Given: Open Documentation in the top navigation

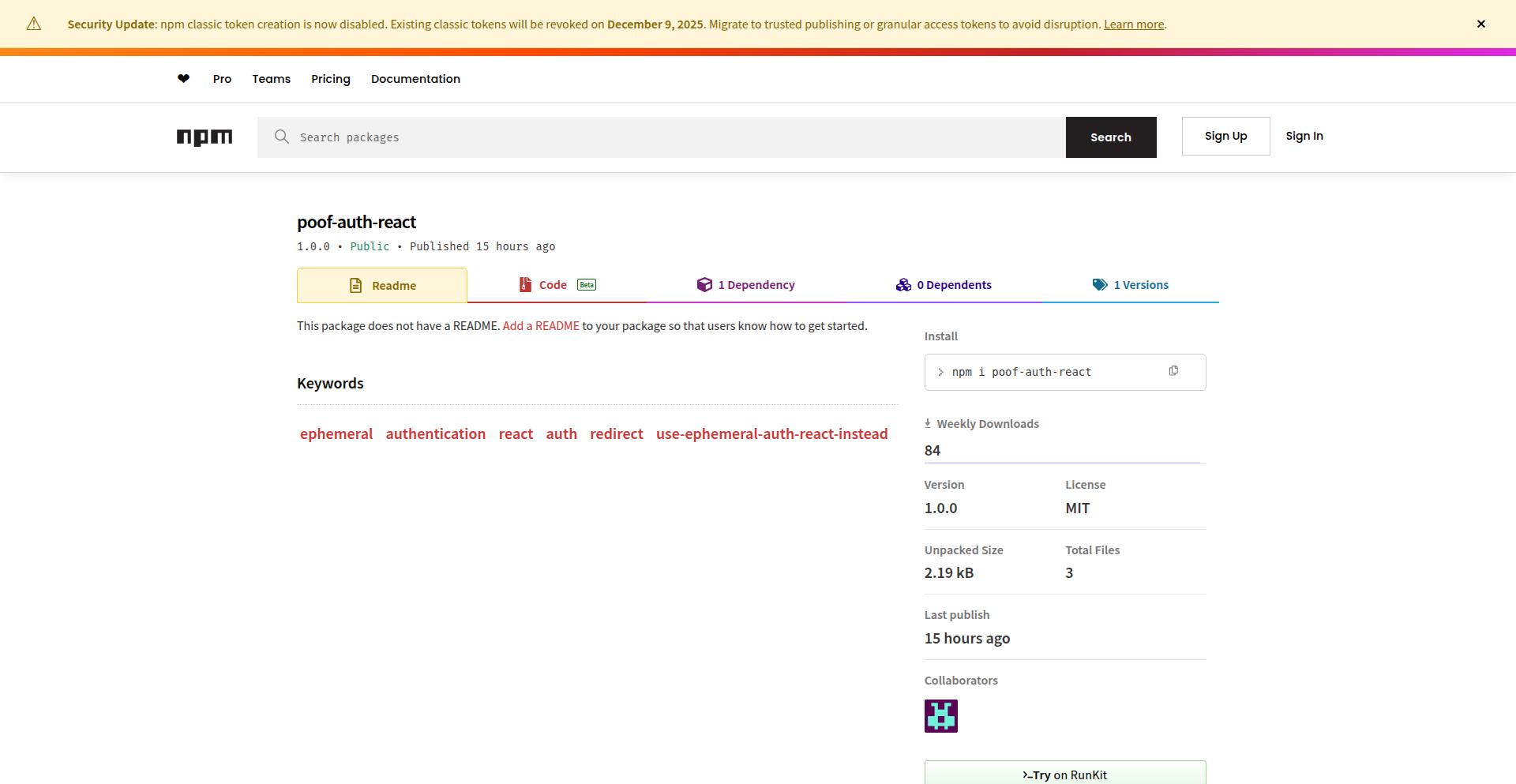Looking at the screenshot, I should [x=415, y=78].
